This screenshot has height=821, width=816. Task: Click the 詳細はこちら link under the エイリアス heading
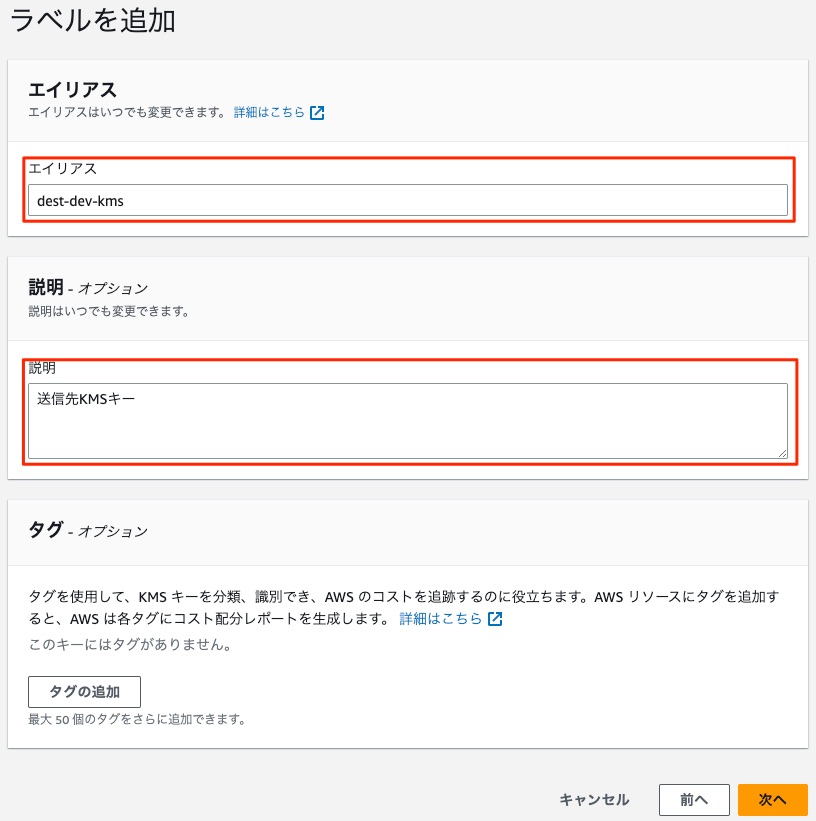(x=269, y=112)
